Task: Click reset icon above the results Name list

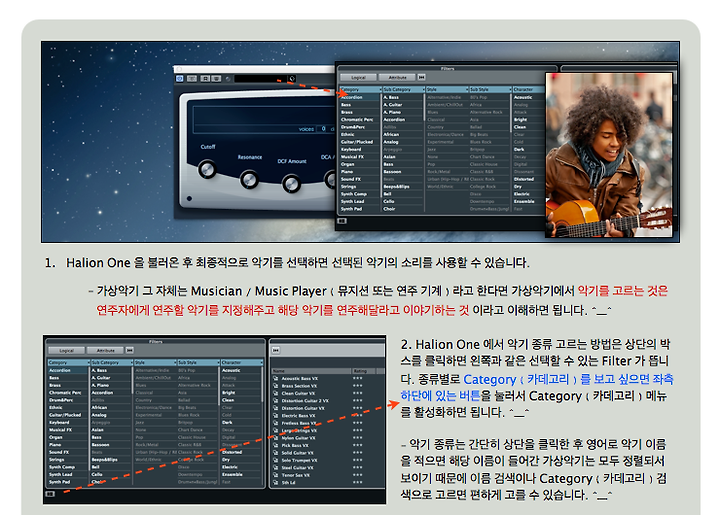Action: tap(276, 350)
